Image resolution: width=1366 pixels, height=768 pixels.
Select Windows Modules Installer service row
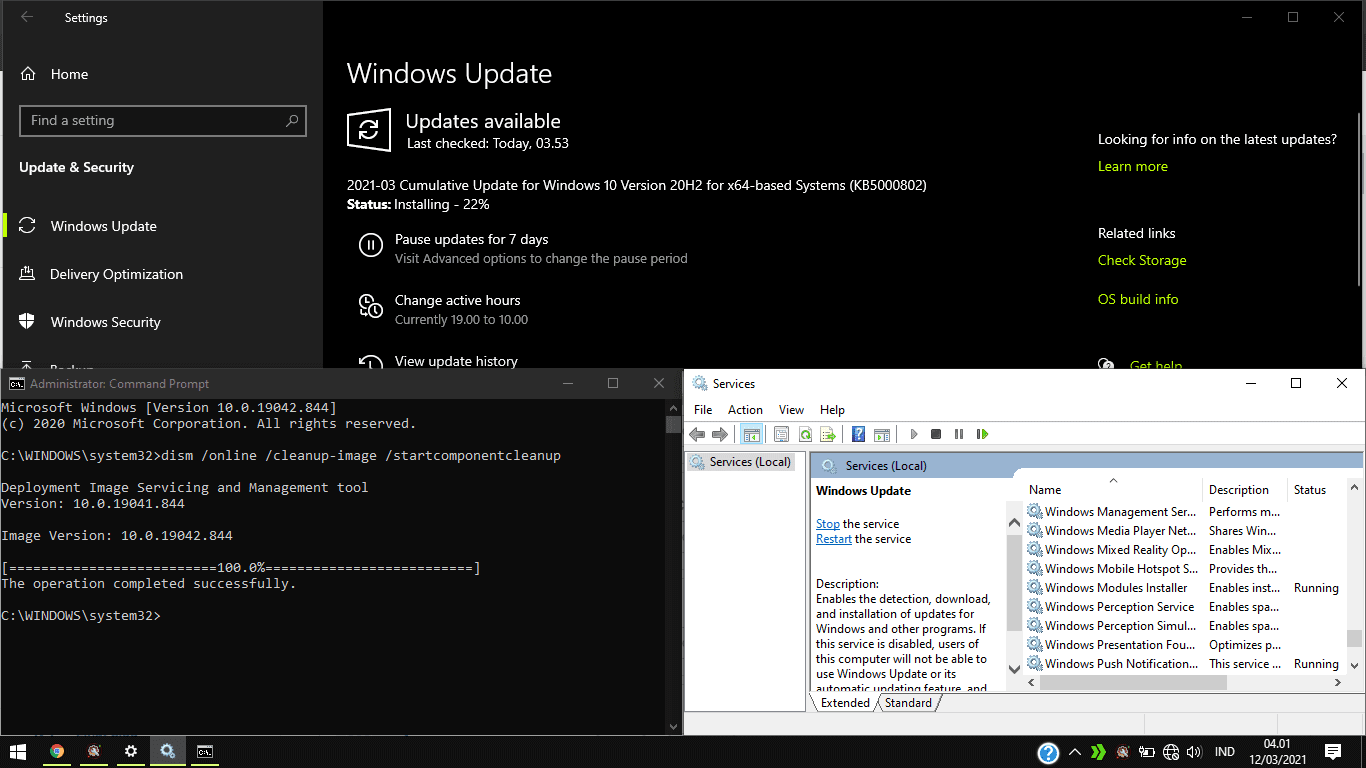[x=1184, y=588]
